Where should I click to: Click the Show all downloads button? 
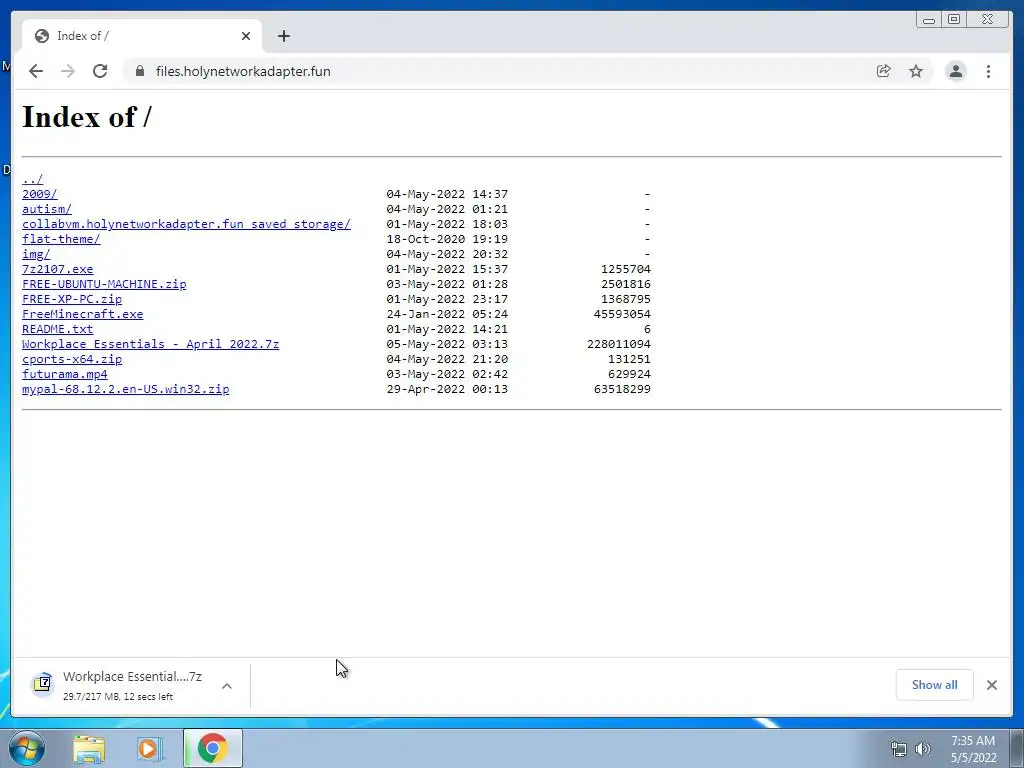[935, 685]
